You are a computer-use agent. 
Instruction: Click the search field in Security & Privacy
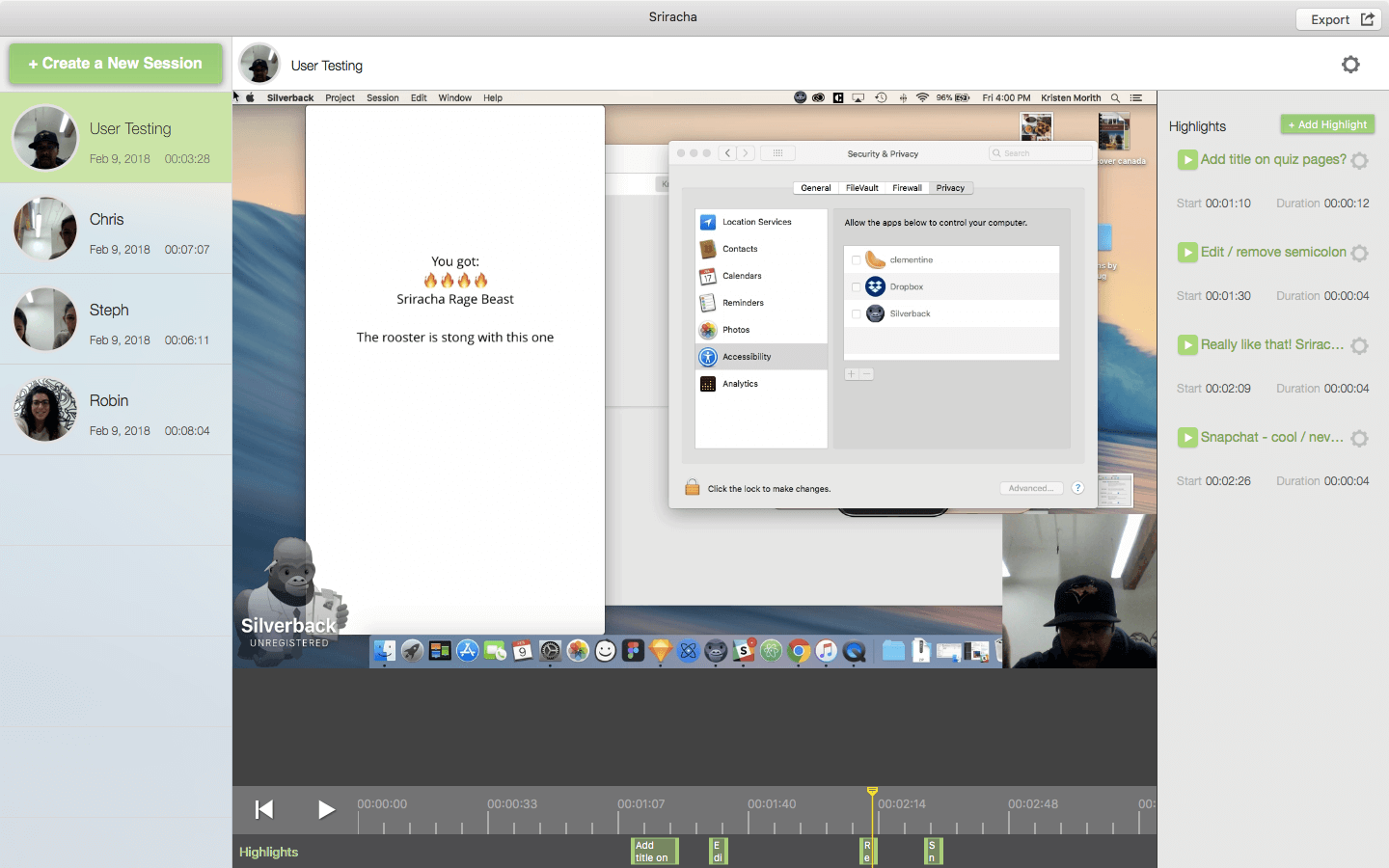pyautogui.click(x=1041, y=153)
